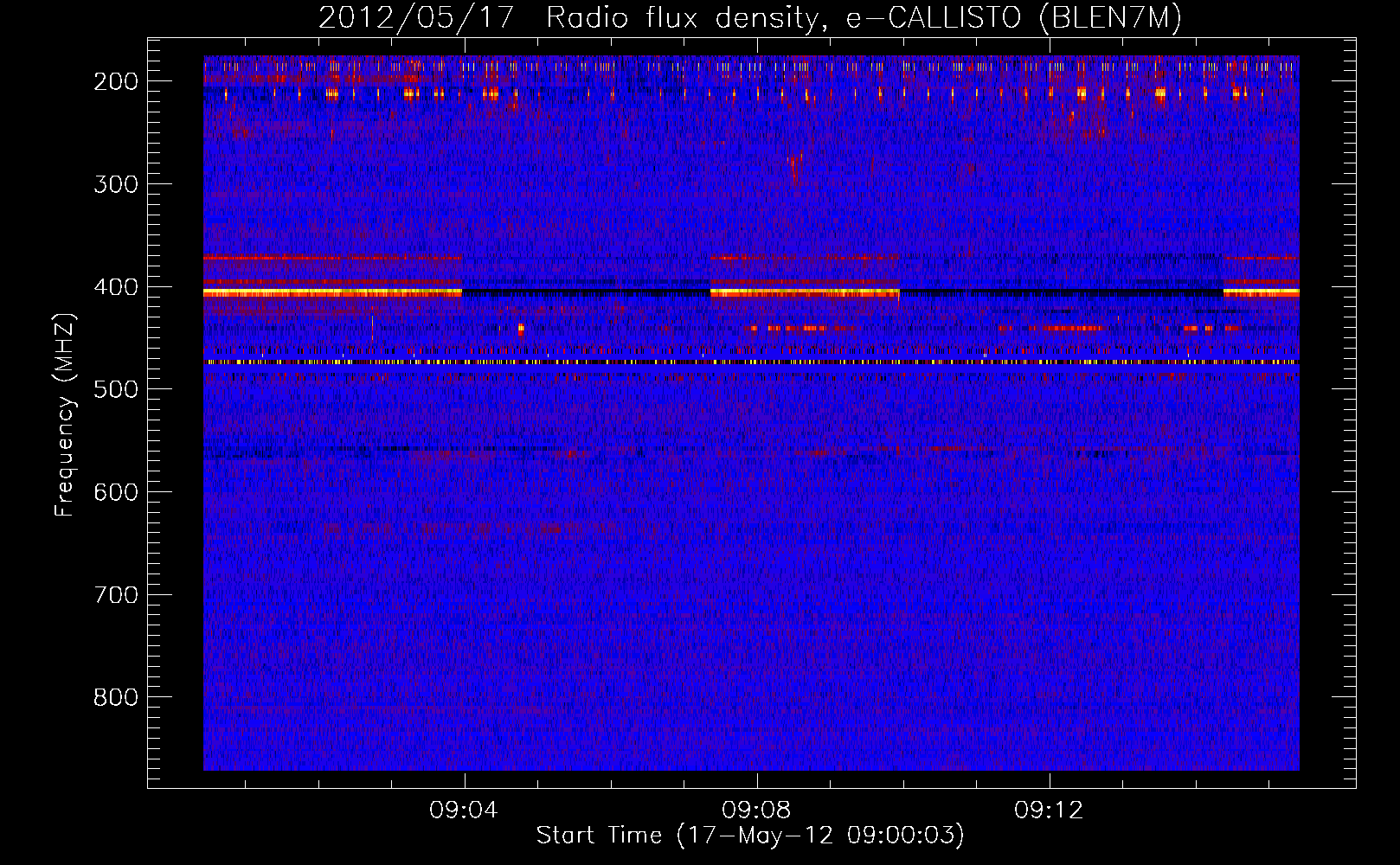Click the 09:08 time tick label
The image size is (1400, 865).
[756, 811]
